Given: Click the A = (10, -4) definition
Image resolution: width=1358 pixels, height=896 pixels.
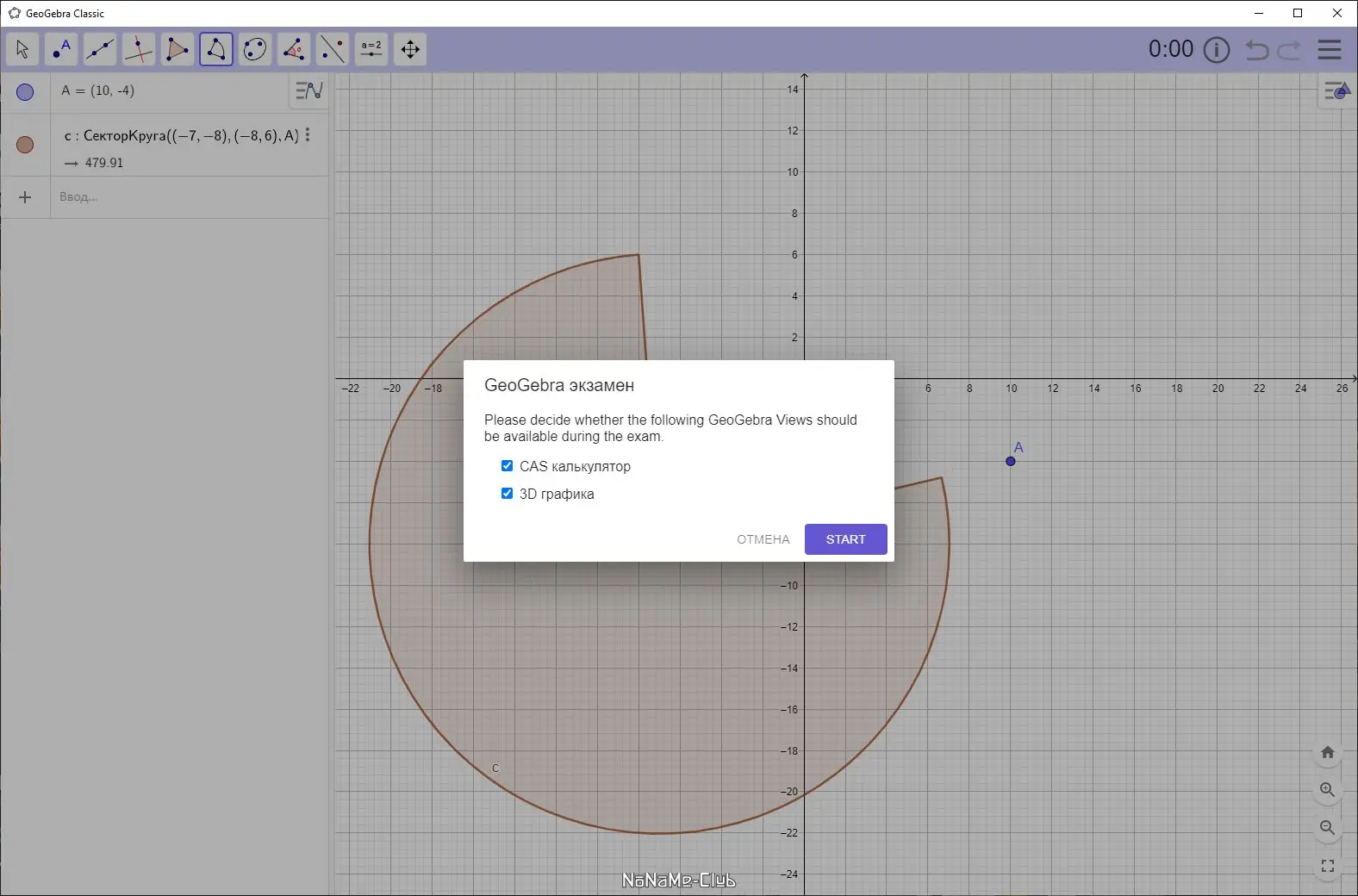Looking at the screenshot, I should 98,90.
